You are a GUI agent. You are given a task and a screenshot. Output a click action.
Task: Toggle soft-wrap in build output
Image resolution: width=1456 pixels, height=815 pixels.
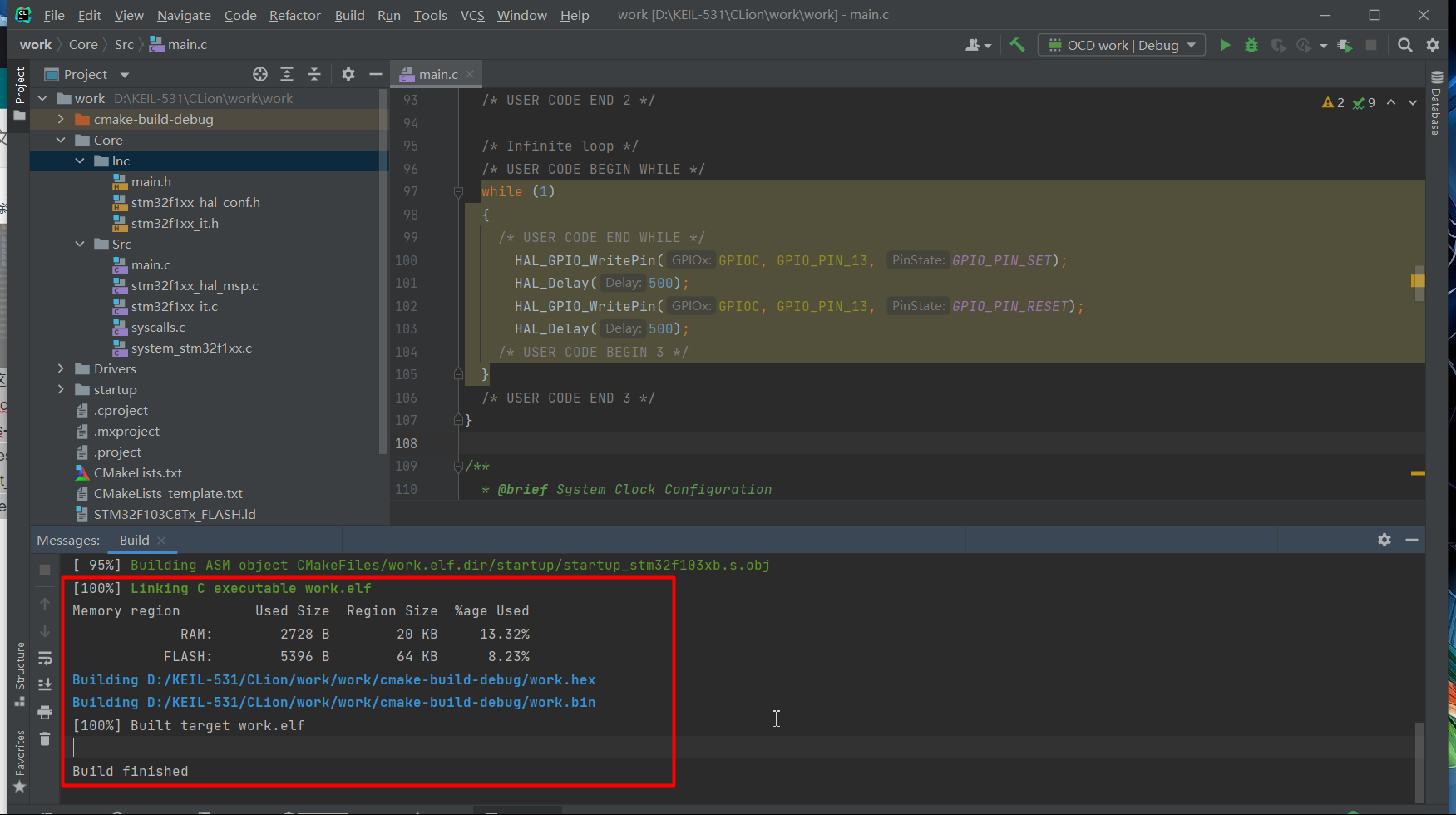pos(45,659)
